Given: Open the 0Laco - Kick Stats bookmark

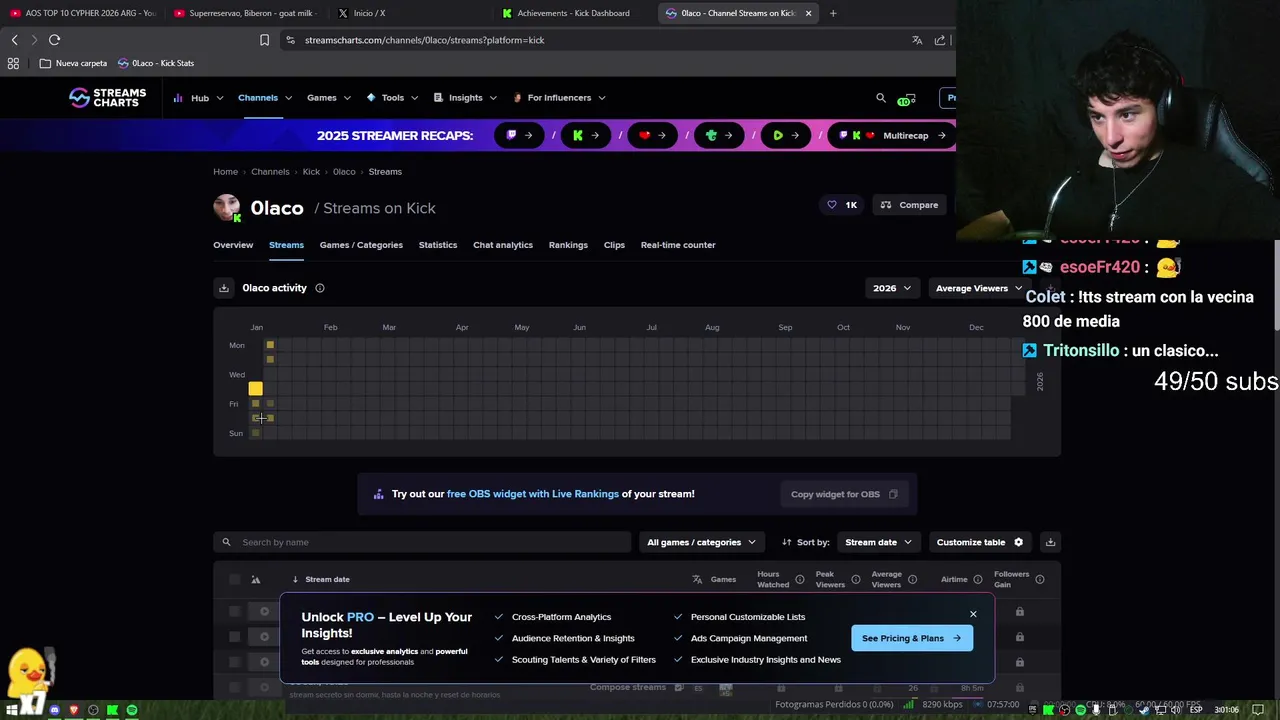Looking at the screenshot, I should tap(156, 63).
